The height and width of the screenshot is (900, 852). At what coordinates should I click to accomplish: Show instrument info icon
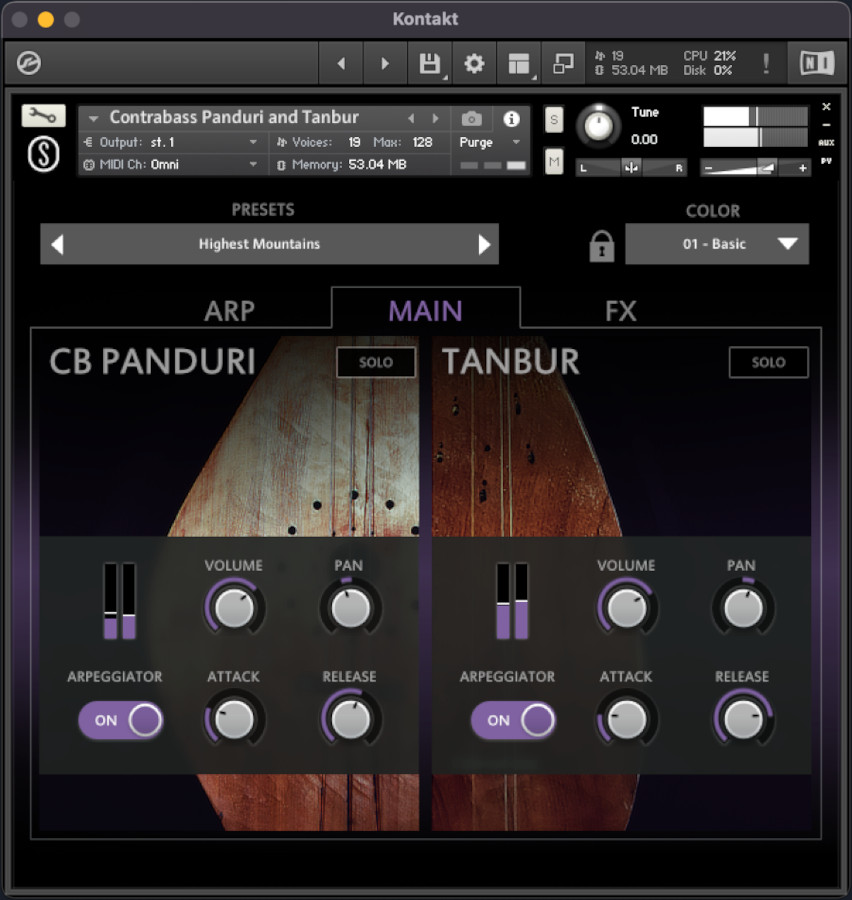click(512, 119)
